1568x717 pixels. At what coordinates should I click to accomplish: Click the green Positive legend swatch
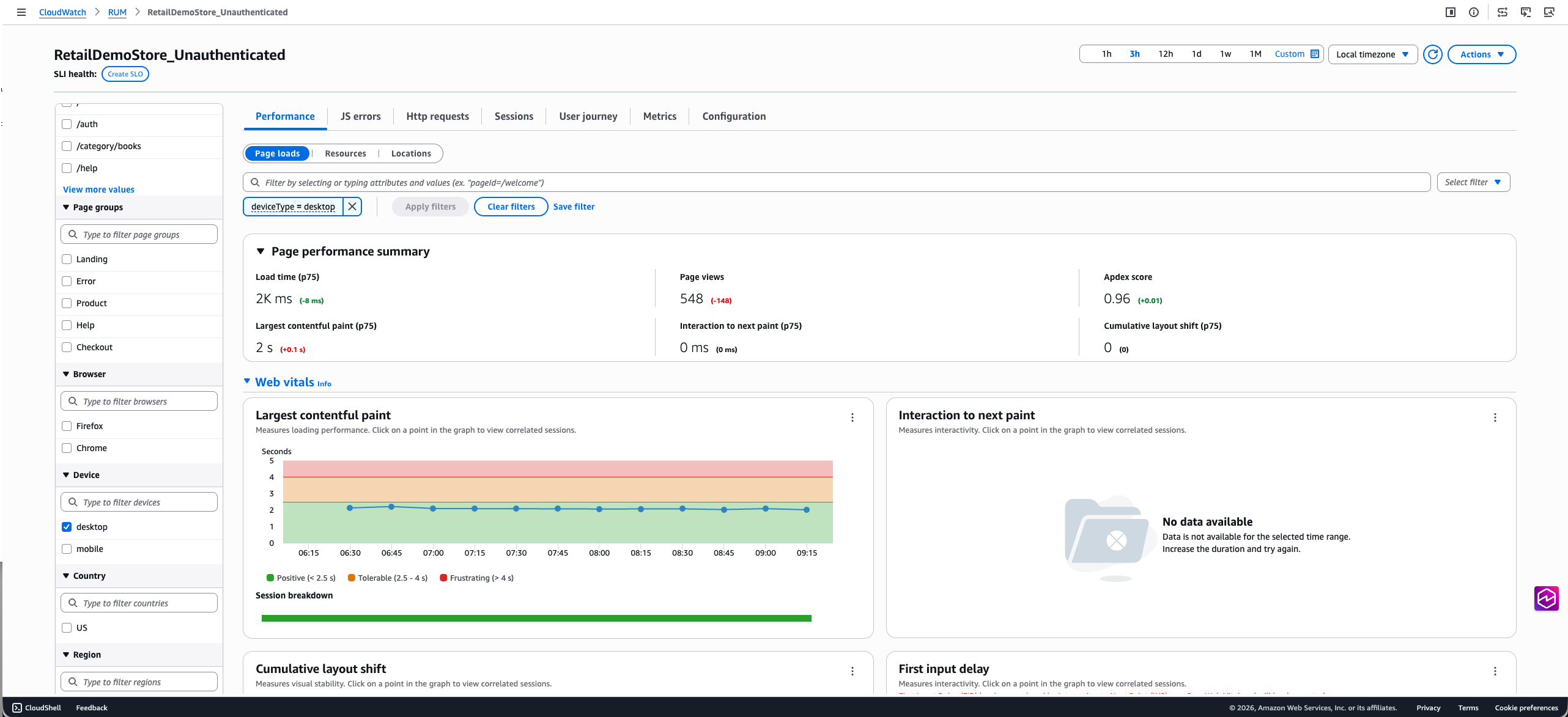click(270, 578)
